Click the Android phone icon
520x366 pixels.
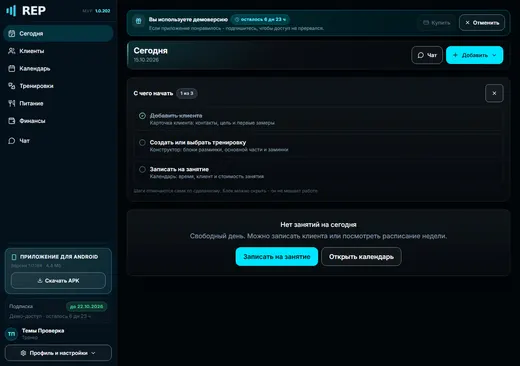coord(14,257)
